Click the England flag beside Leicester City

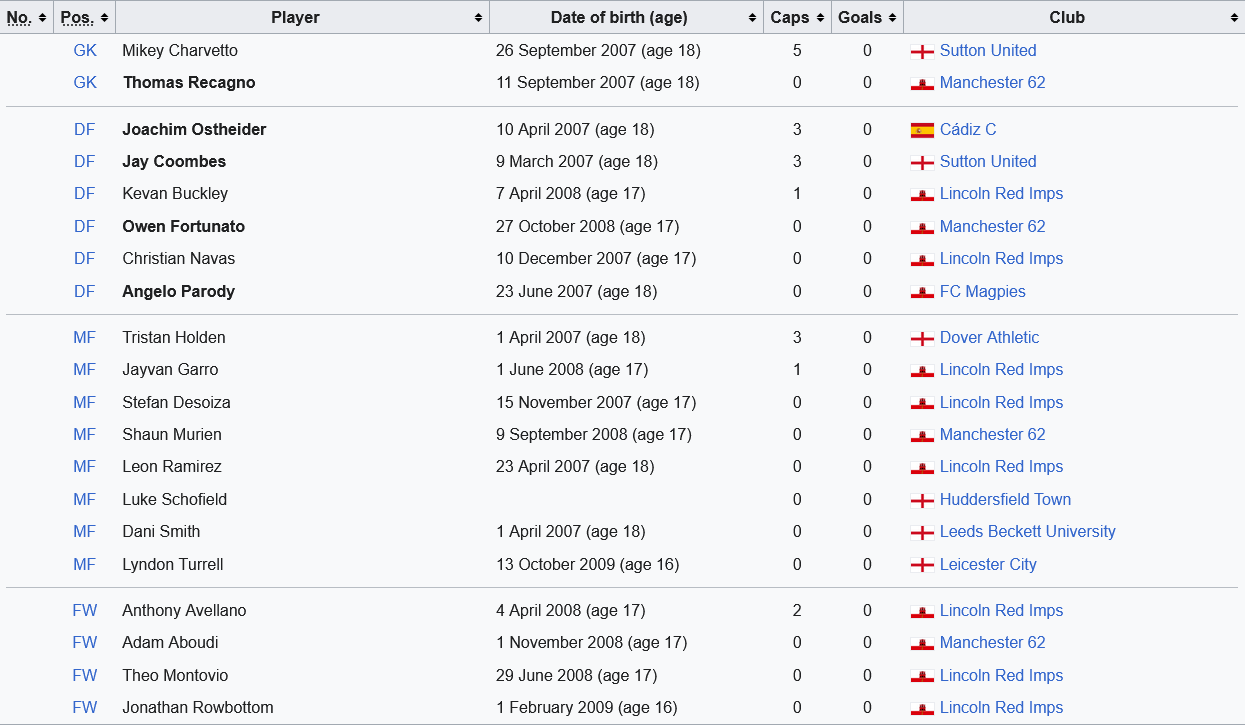[x=922, y=565]
